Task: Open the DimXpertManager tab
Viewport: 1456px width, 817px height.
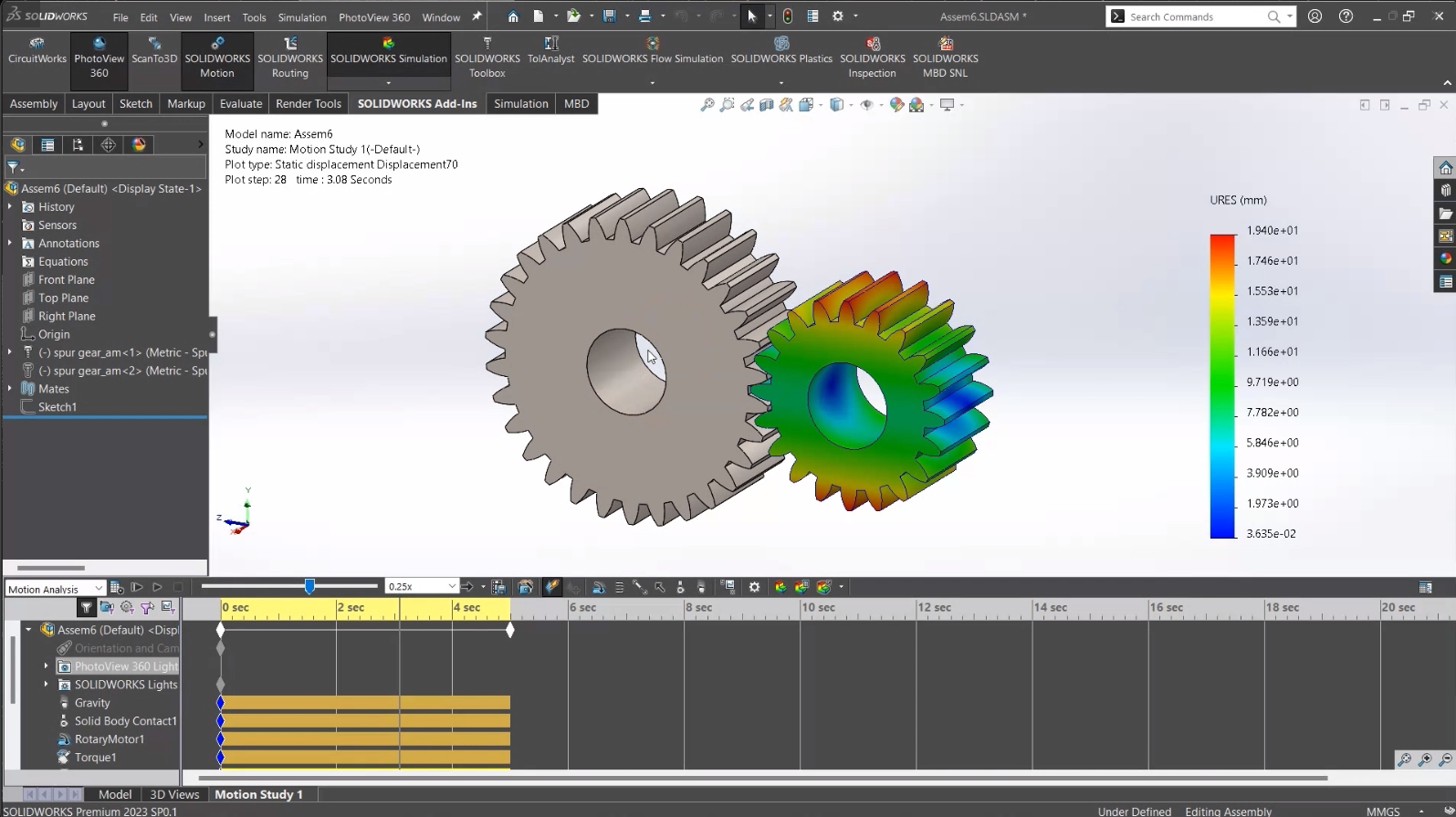Action: point(109,145)
